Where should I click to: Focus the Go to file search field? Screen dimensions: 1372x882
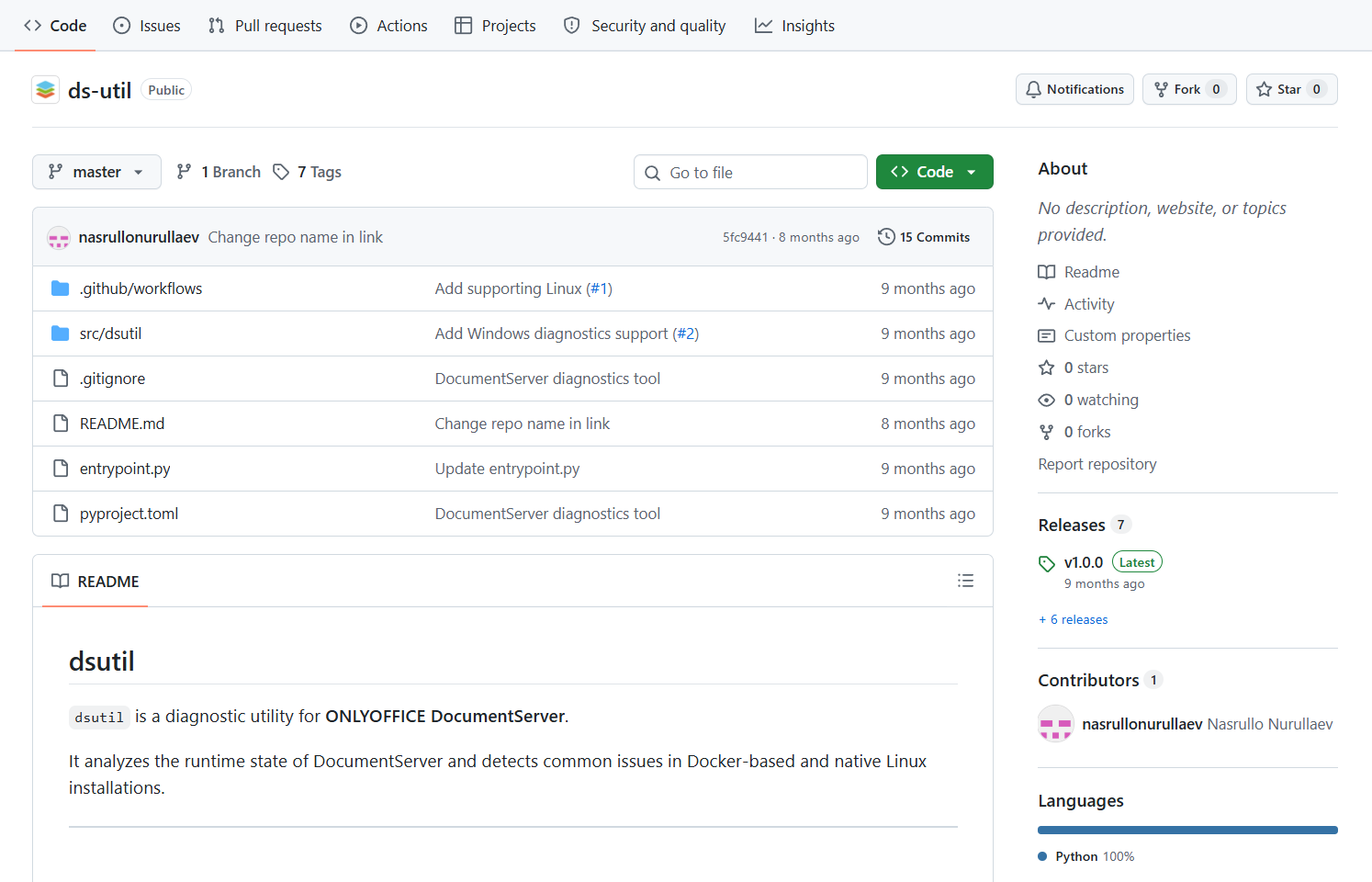pos(750,172)
